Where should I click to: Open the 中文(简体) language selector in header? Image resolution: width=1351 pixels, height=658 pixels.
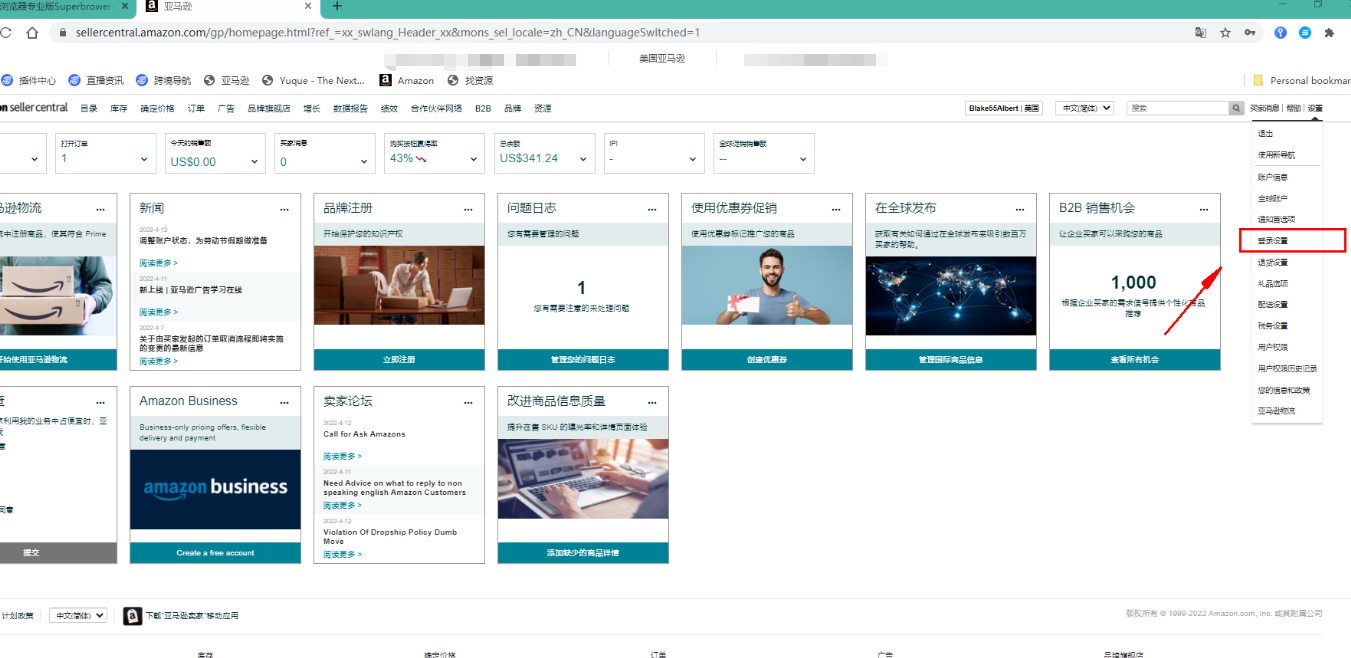coord(1084,108)
